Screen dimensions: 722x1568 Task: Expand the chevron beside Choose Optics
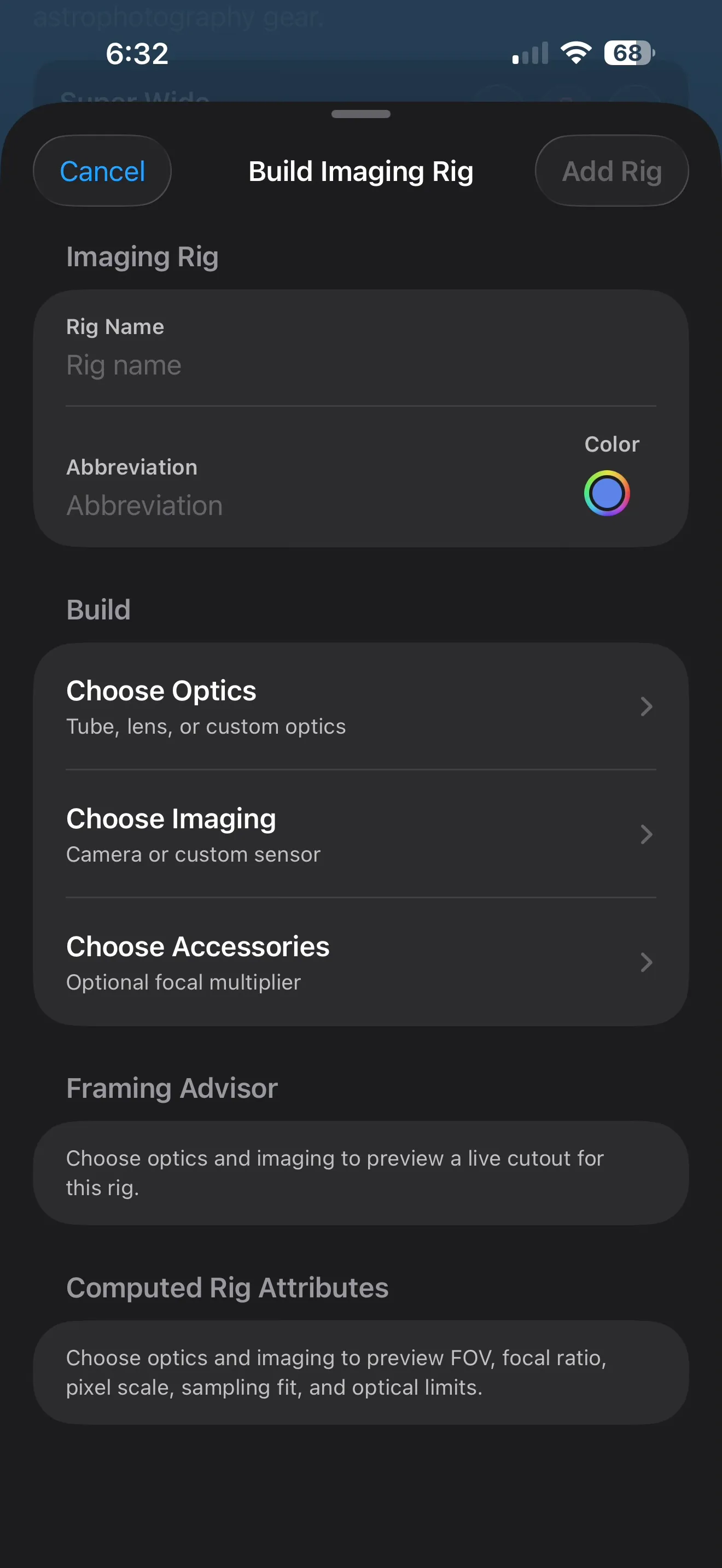(x=646, y=707)
